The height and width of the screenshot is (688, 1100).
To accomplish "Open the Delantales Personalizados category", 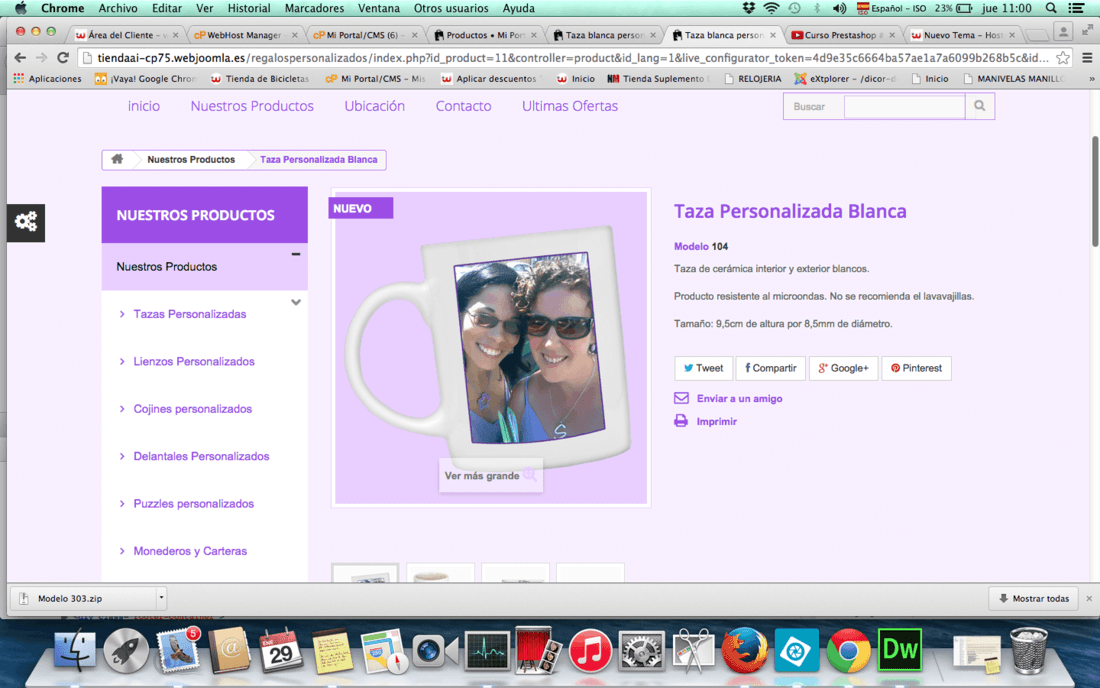I will pyautogui.click(x=201, y=457).
